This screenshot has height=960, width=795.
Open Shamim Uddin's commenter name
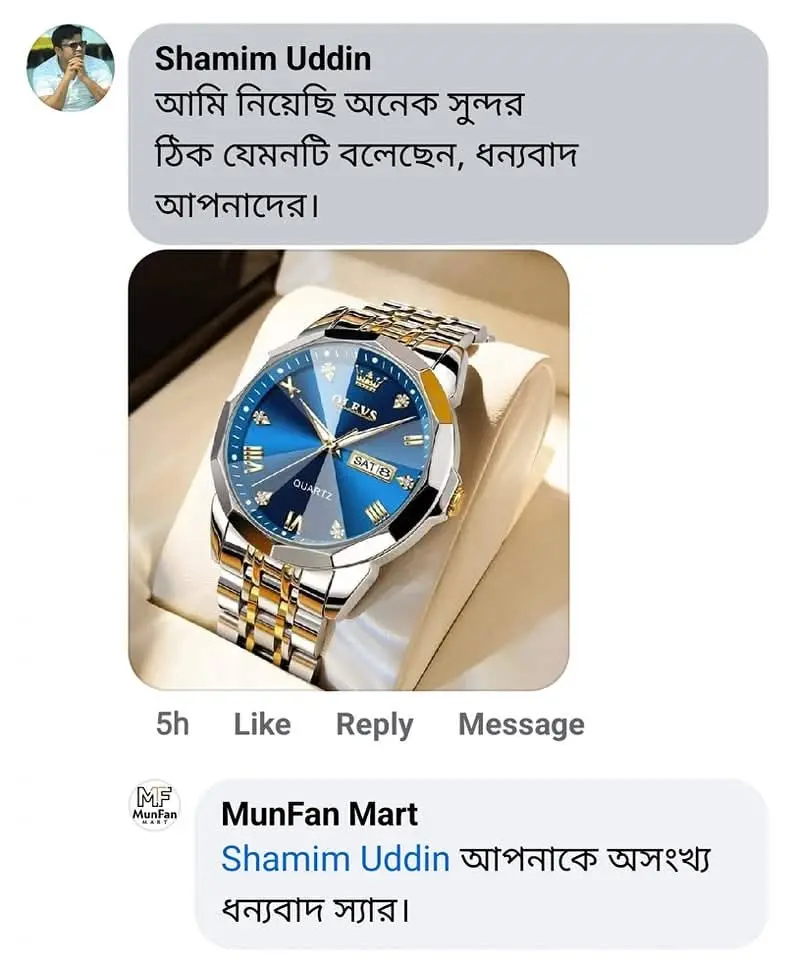(x=263, y=58)
